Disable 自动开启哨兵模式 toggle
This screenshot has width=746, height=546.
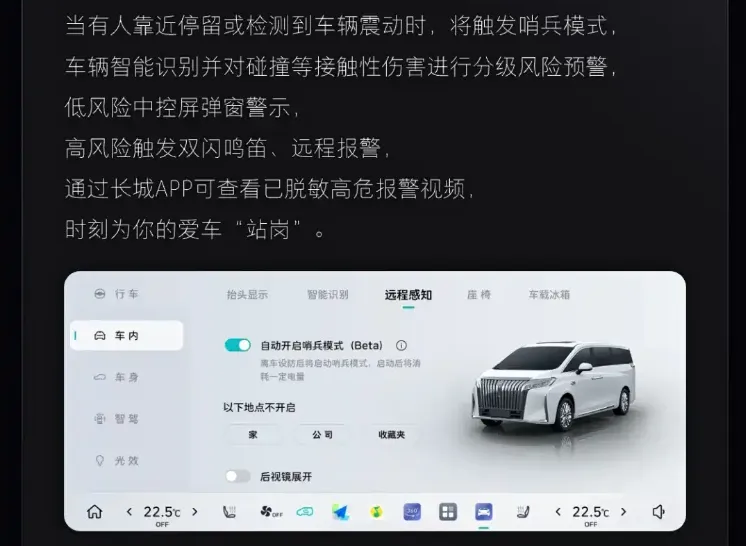237,345
